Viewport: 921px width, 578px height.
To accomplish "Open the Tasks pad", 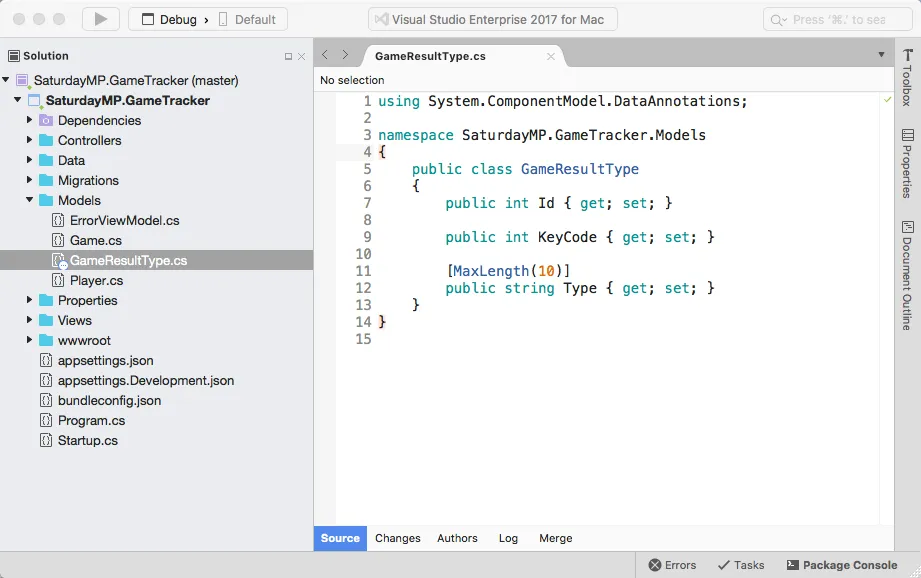I will click(x=741, y=565).
